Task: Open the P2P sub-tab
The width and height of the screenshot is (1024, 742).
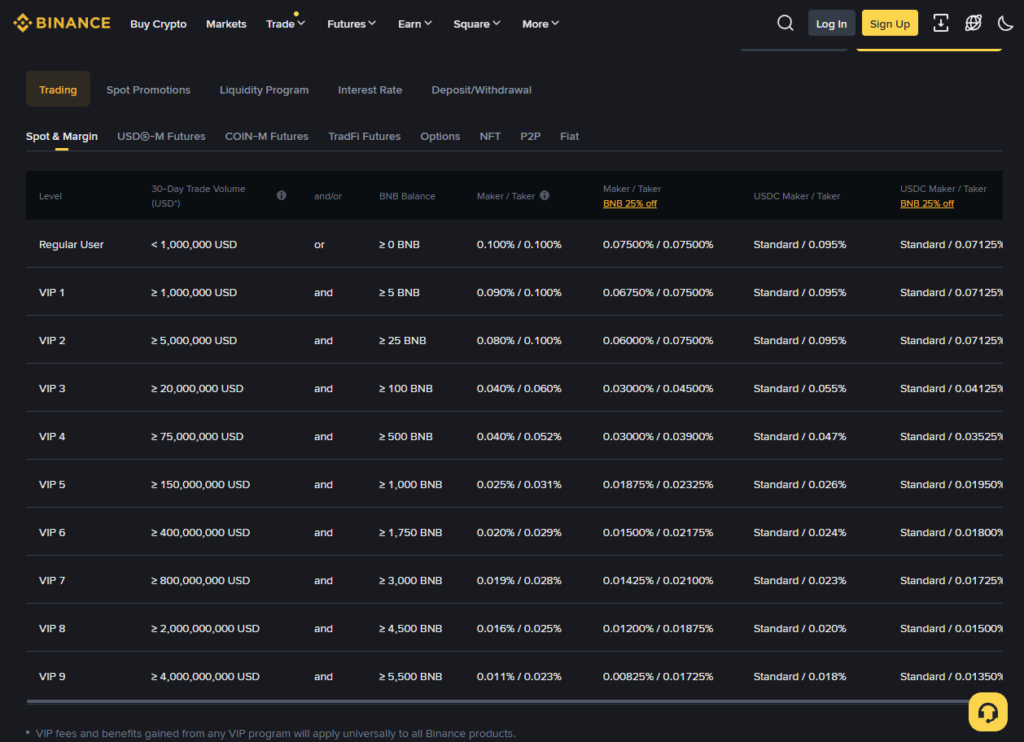Action: coord(530,136)
